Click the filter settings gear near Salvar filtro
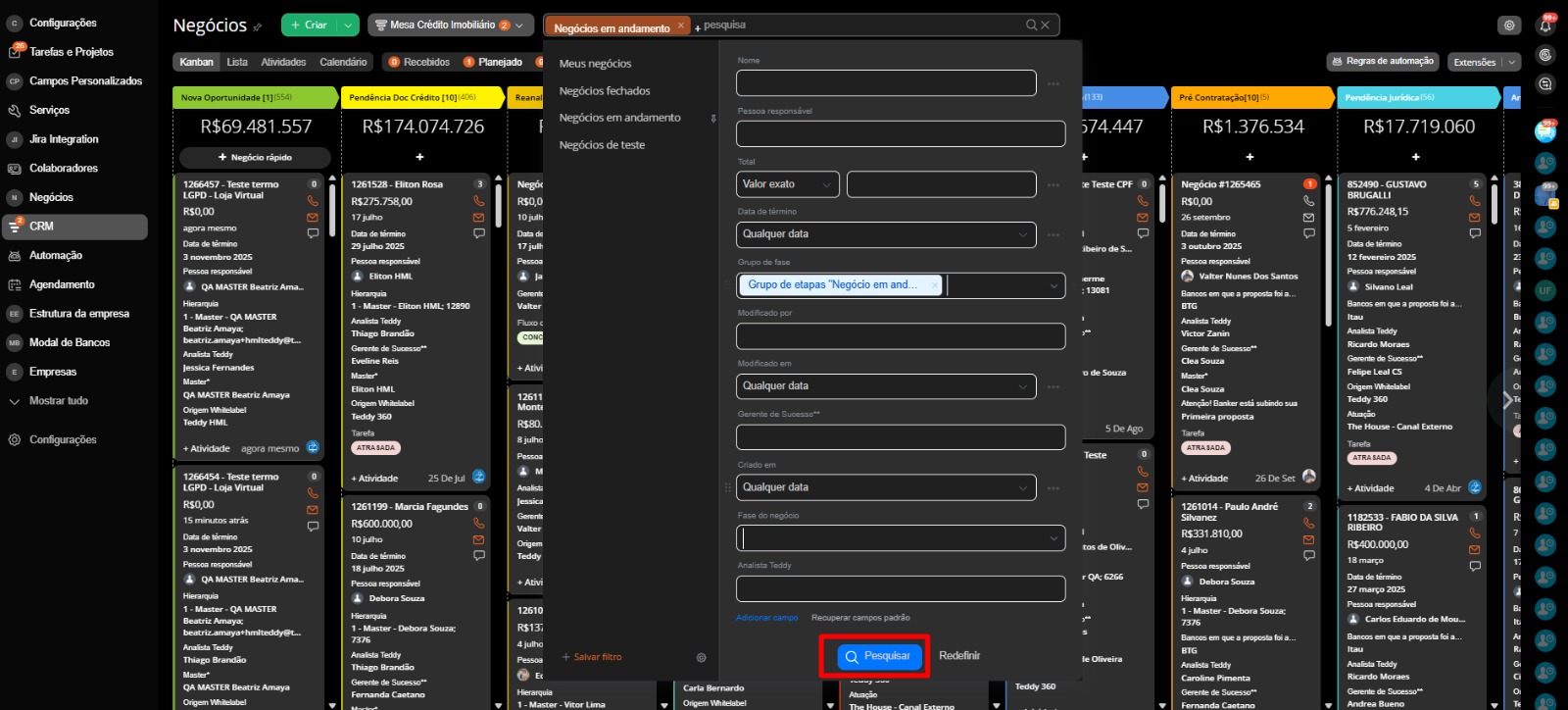Viewport: 1568px width, 710px height. coord(701,657)
